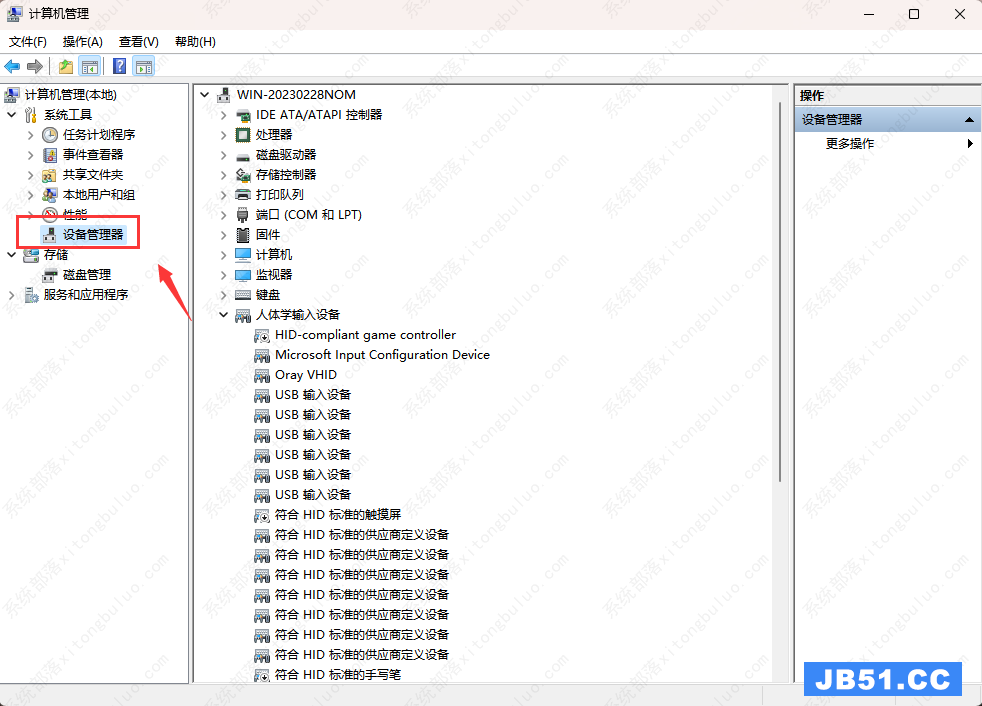Select 设备管理器 in the left tree
The width and height of the screenshot is (982, 706).
pos(93,234)
